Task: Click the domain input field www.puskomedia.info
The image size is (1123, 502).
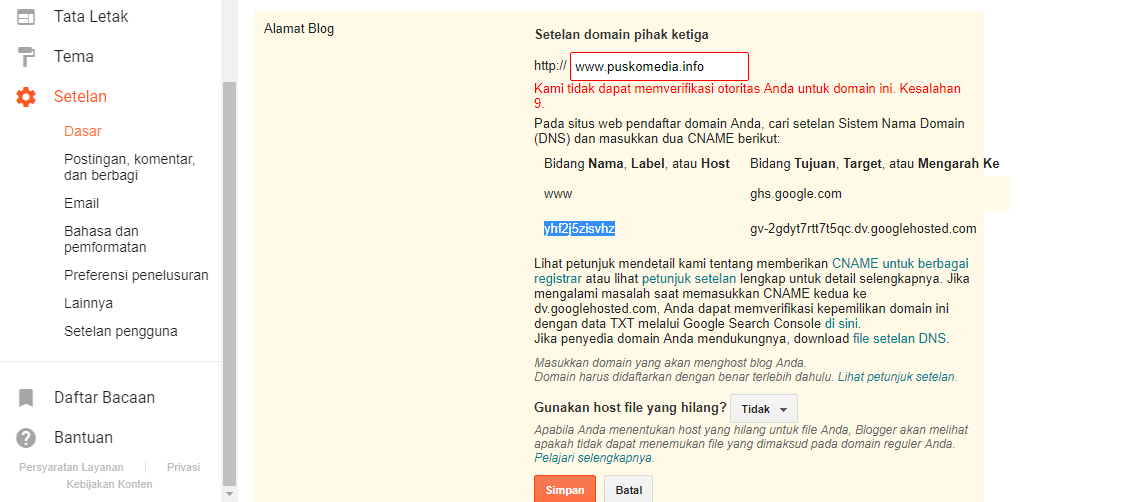Action: (660, 67)
